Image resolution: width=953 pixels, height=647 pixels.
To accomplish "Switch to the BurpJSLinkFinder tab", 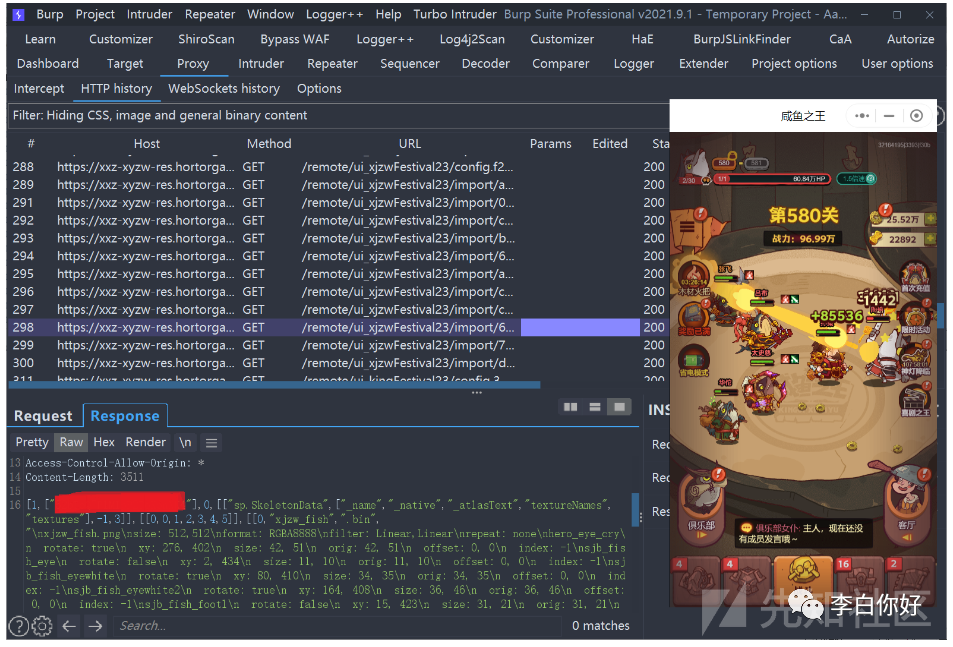I will 742,39.
